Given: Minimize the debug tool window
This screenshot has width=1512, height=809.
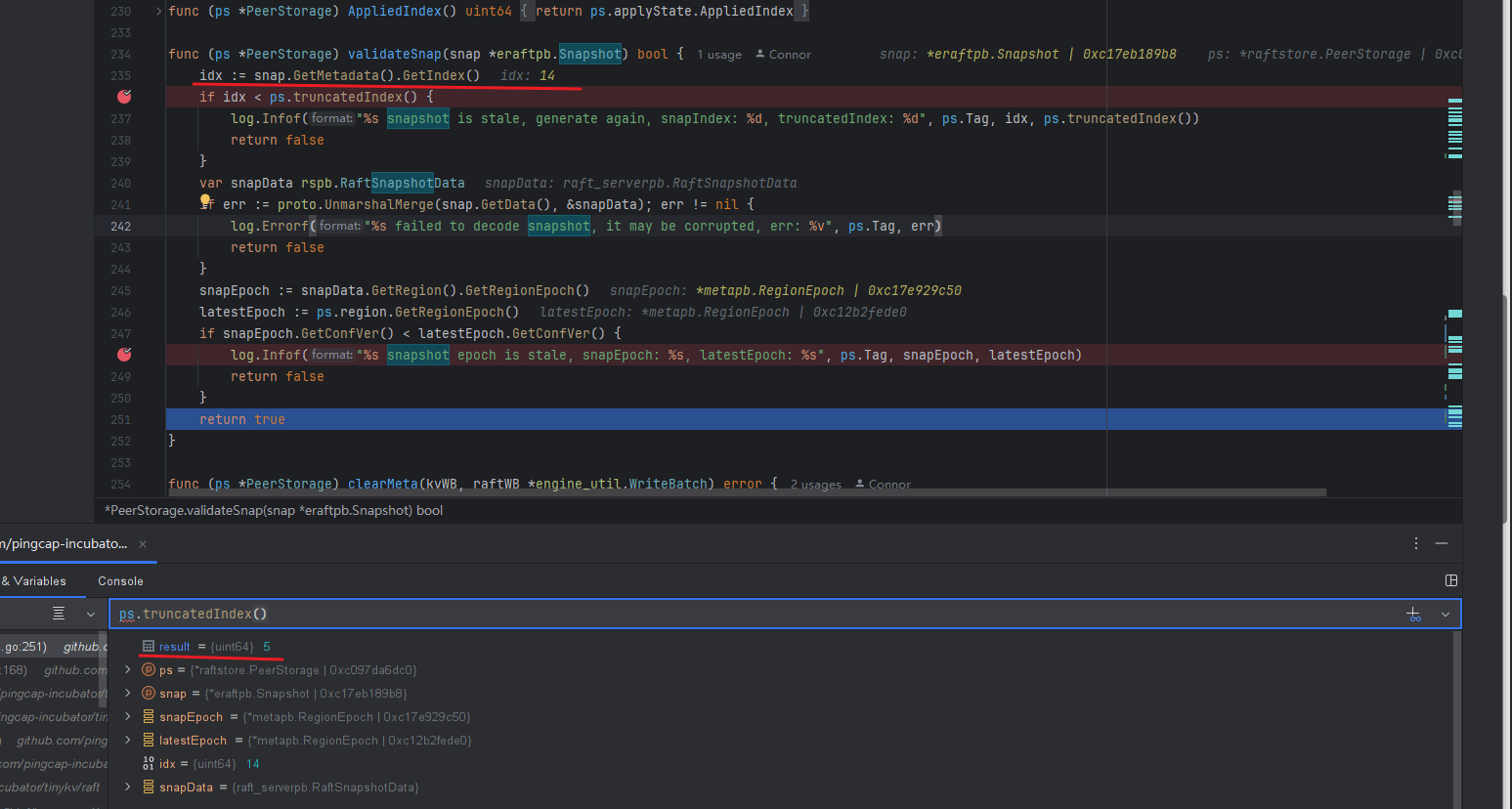Looking at the screenshot, I should [1442, 543].
